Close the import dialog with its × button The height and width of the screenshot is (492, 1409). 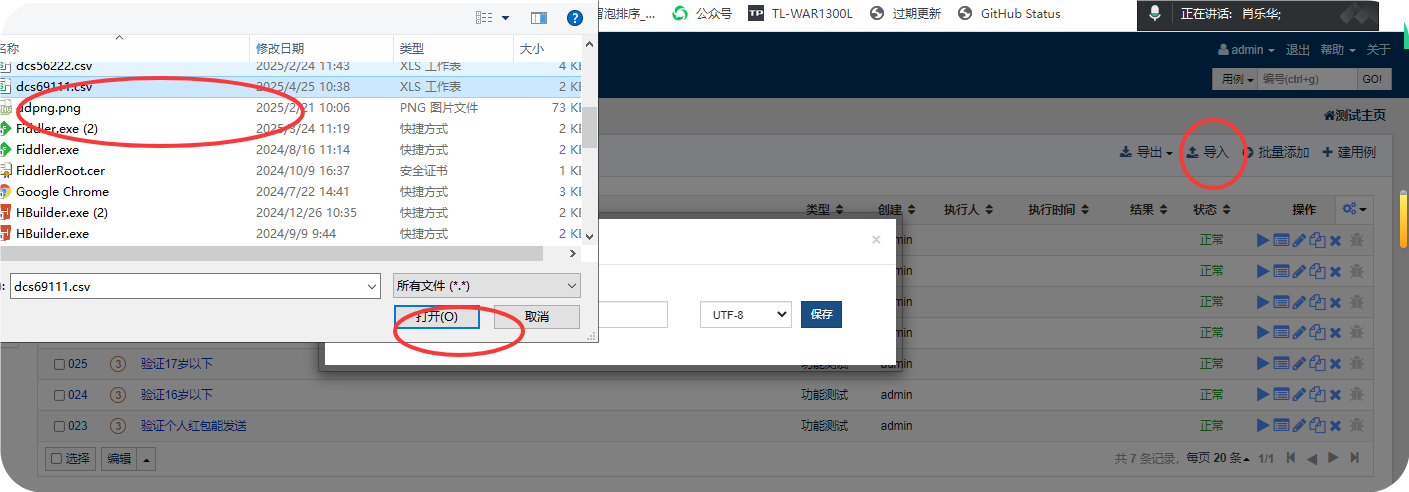876,240
